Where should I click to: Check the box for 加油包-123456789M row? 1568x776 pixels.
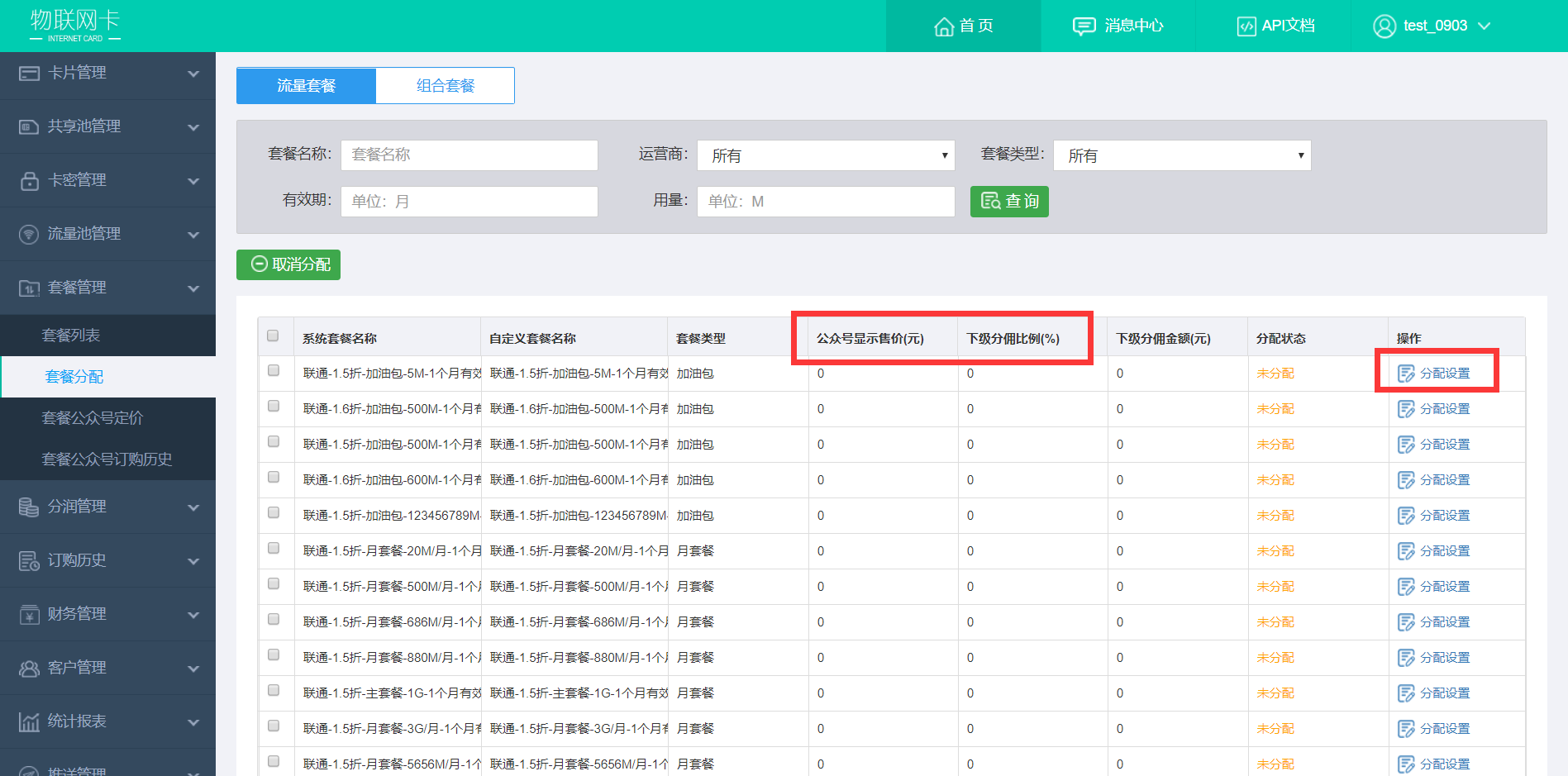[x=274, y=512]
